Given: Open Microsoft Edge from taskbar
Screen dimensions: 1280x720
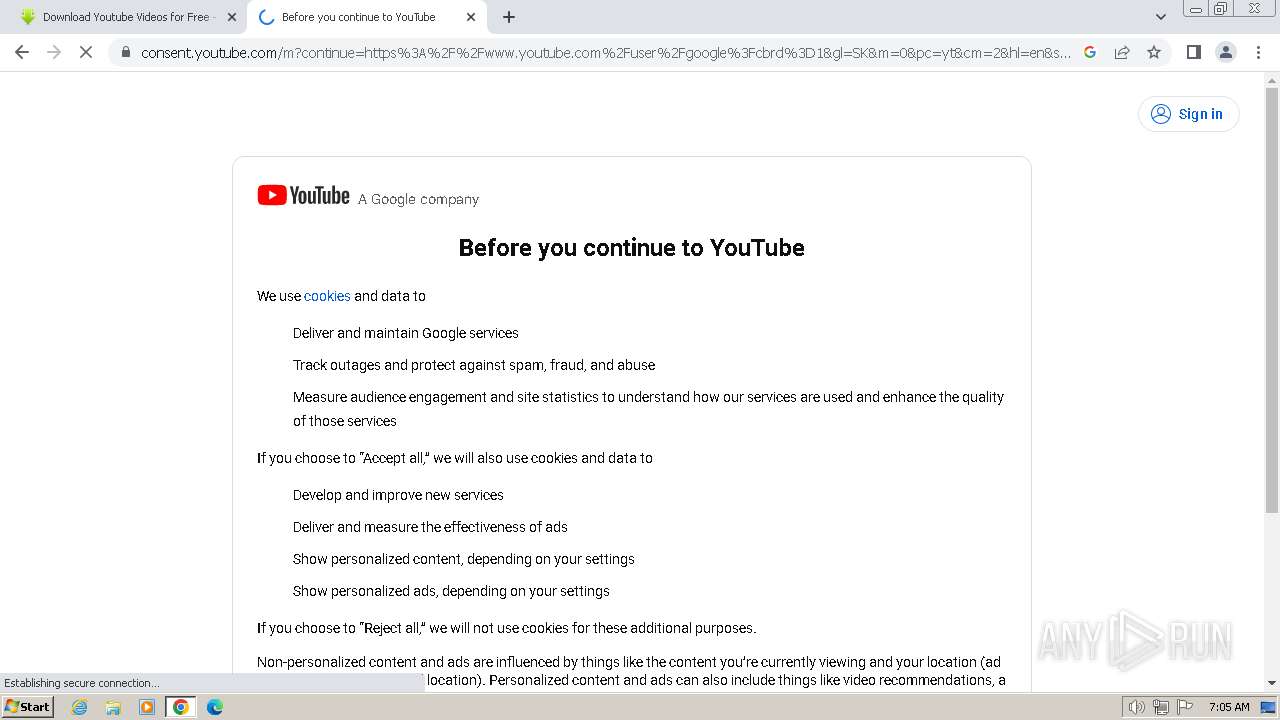Looking at the screenshot, I should coord(214,707).
